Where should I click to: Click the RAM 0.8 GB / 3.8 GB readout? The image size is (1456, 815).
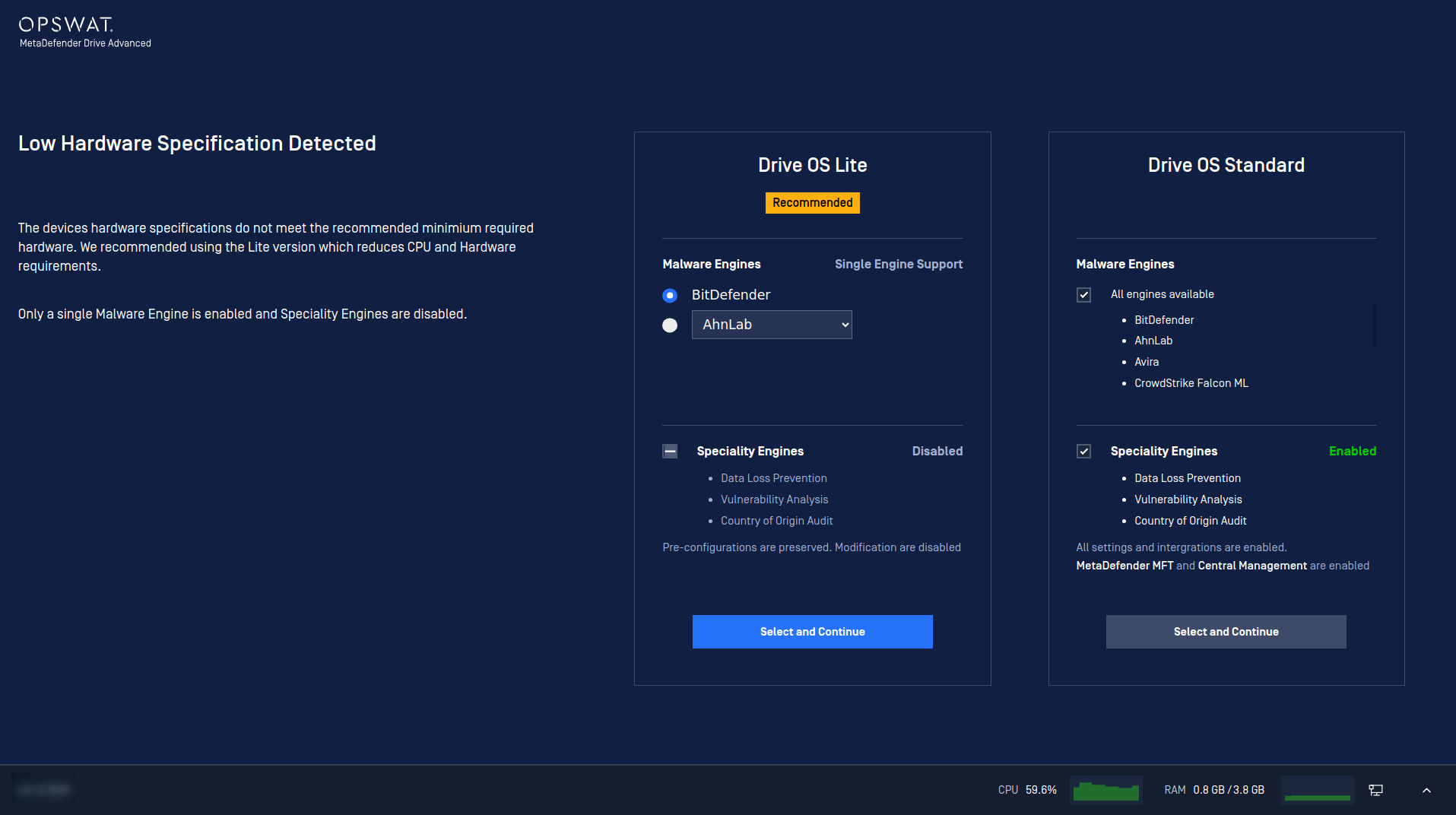point(1214,790)
